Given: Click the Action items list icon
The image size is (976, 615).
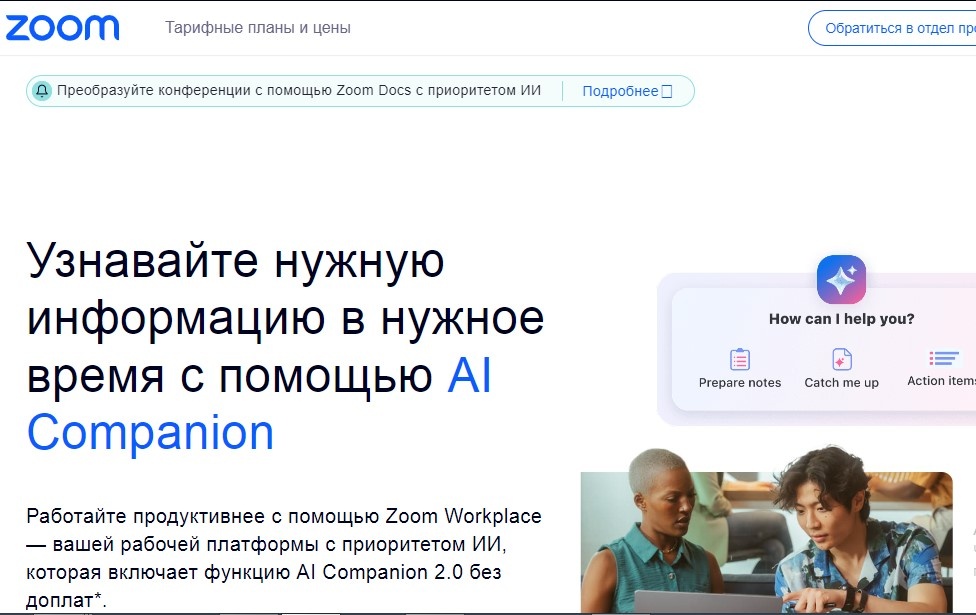Looking at the screenshot, I should tap(944, 359).
